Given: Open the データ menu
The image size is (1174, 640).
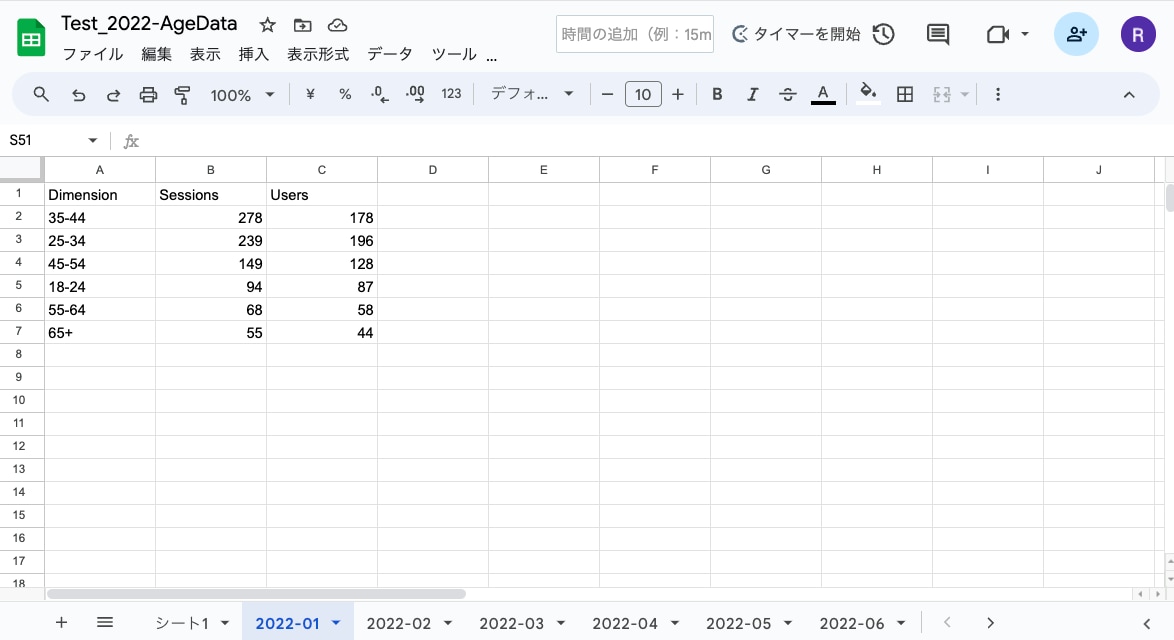Looking at the screenshot, I should tap(390, 54).
